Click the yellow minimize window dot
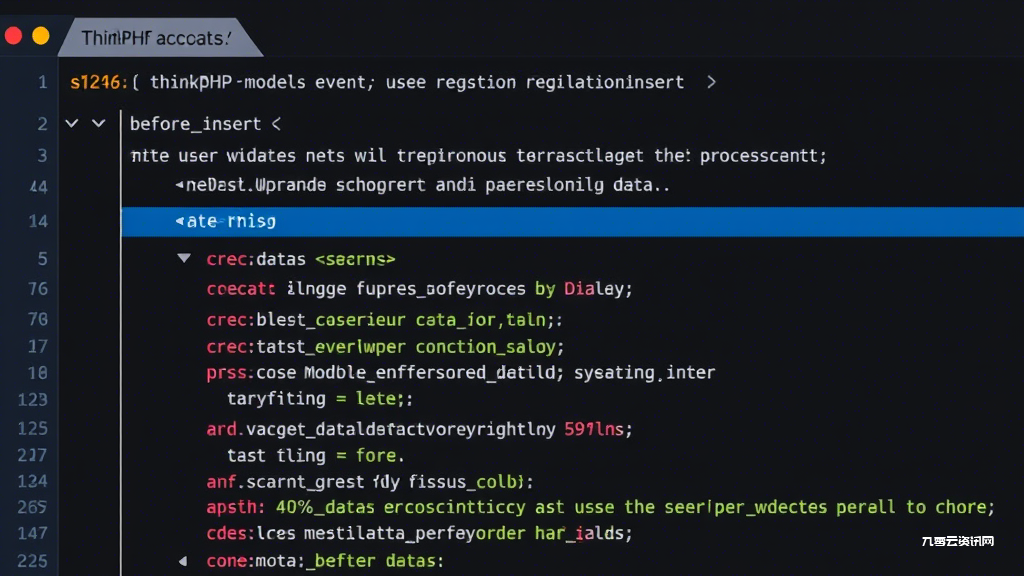This screenshot has width=1024, height=576. [x=40, y=36]
